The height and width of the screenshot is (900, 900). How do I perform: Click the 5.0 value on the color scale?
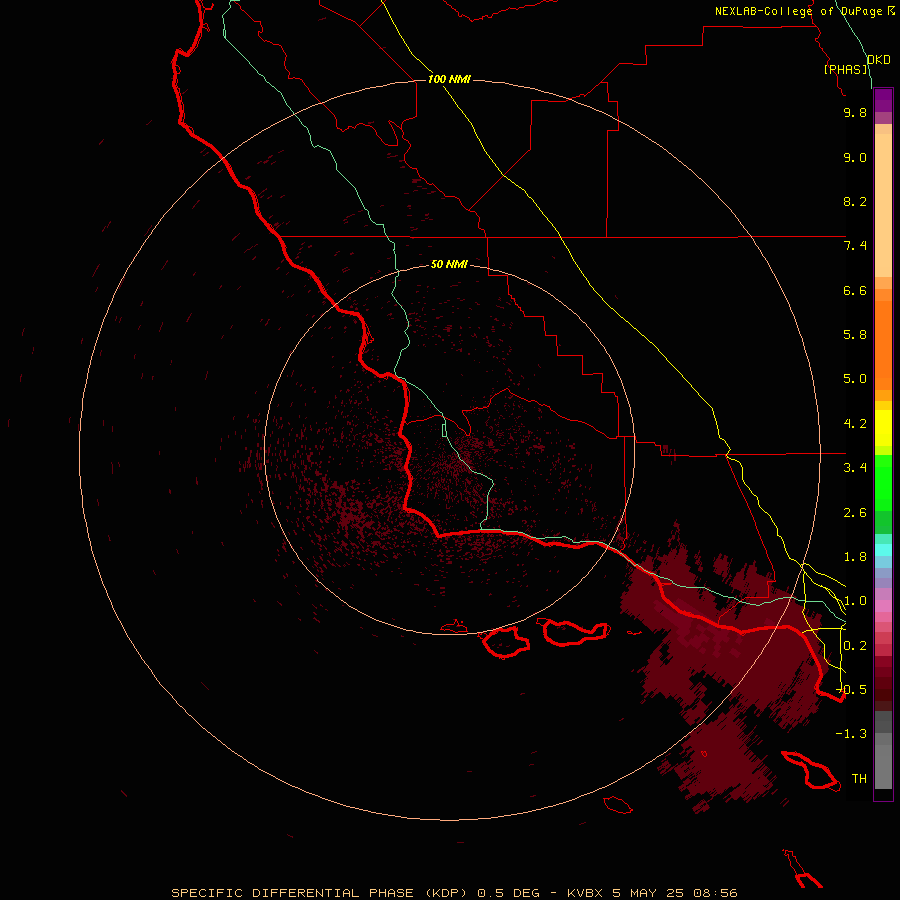pos(855,379)
